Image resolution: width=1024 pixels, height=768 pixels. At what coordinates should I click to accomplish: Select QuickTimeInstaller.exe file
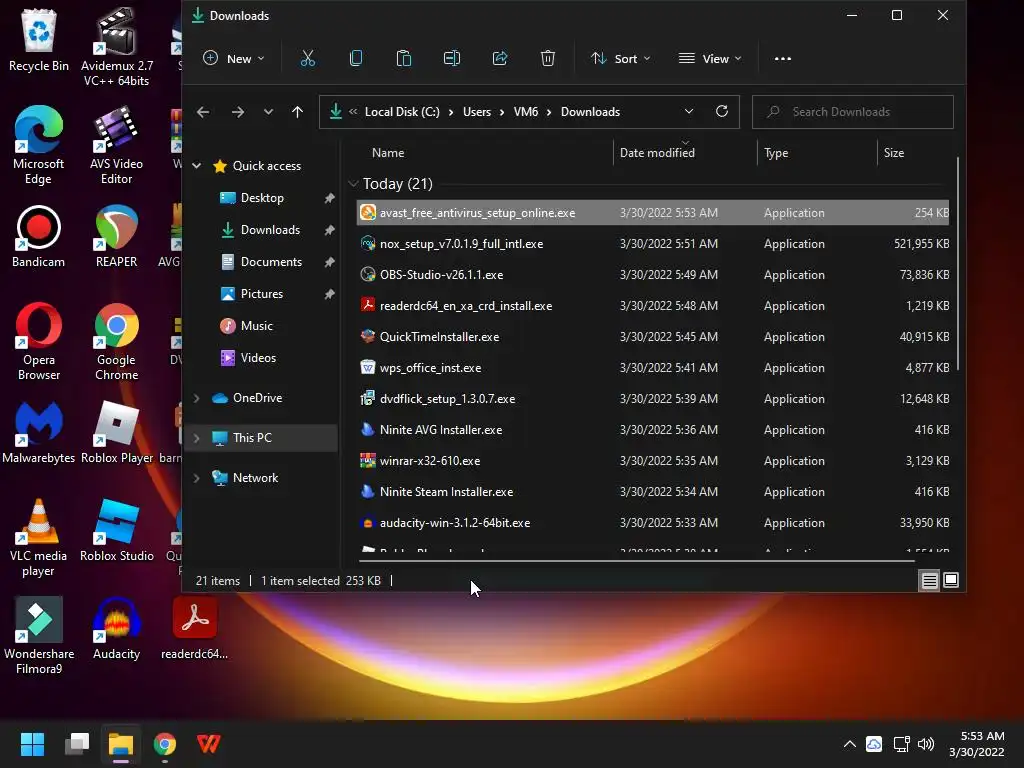click(x=653, y=337)
